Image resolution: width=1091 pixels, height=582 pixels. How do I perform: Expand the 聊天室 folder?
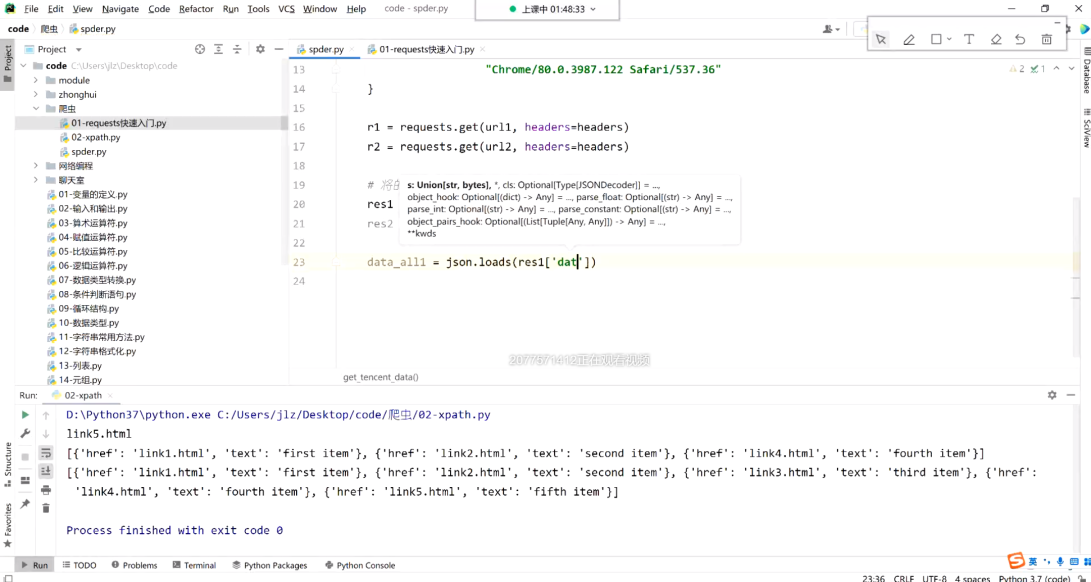[x=35, y=180]
